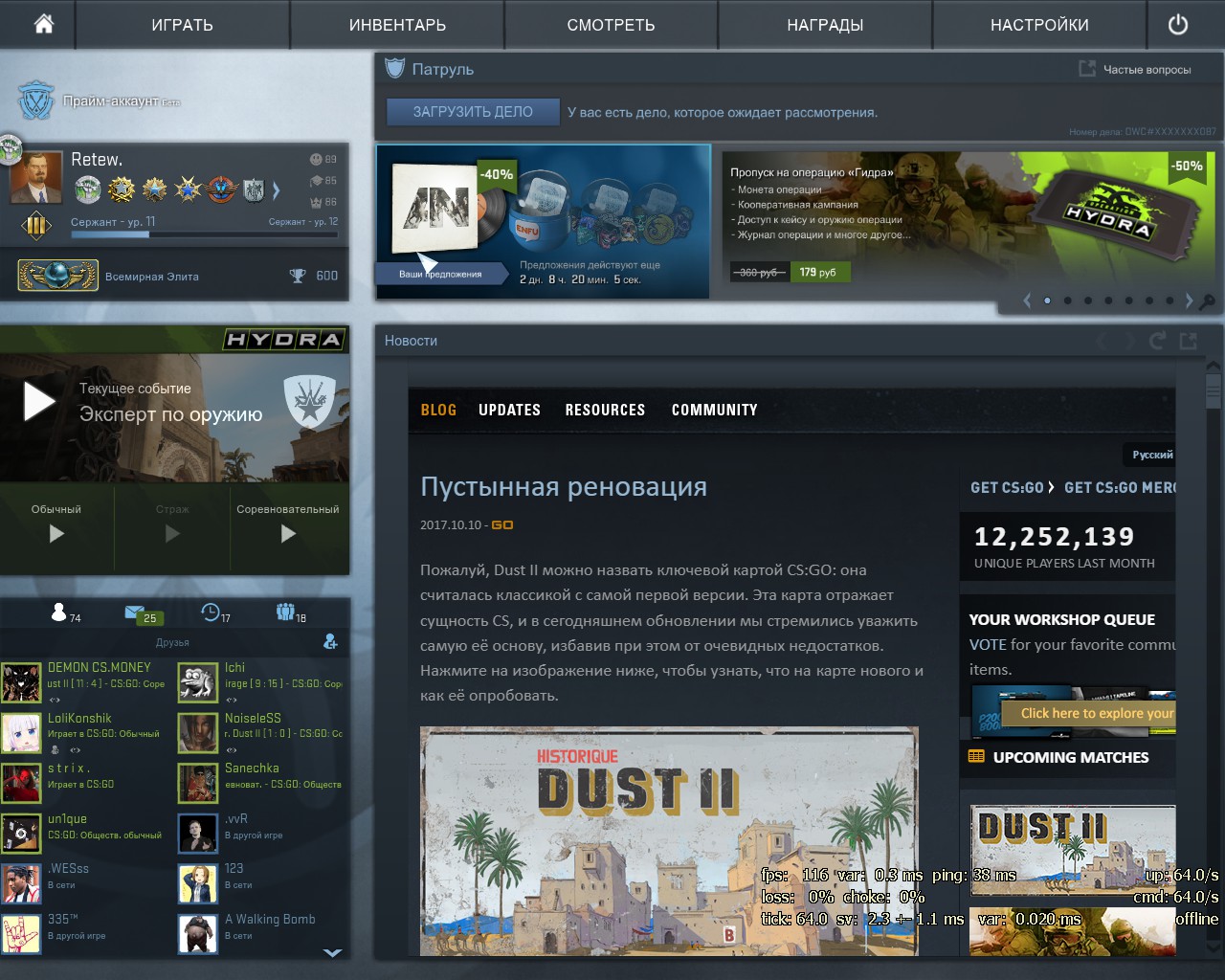This screenshot has height=980, width=1225.
Task: Select the red winged medal
Action: [x=221, y=189]
